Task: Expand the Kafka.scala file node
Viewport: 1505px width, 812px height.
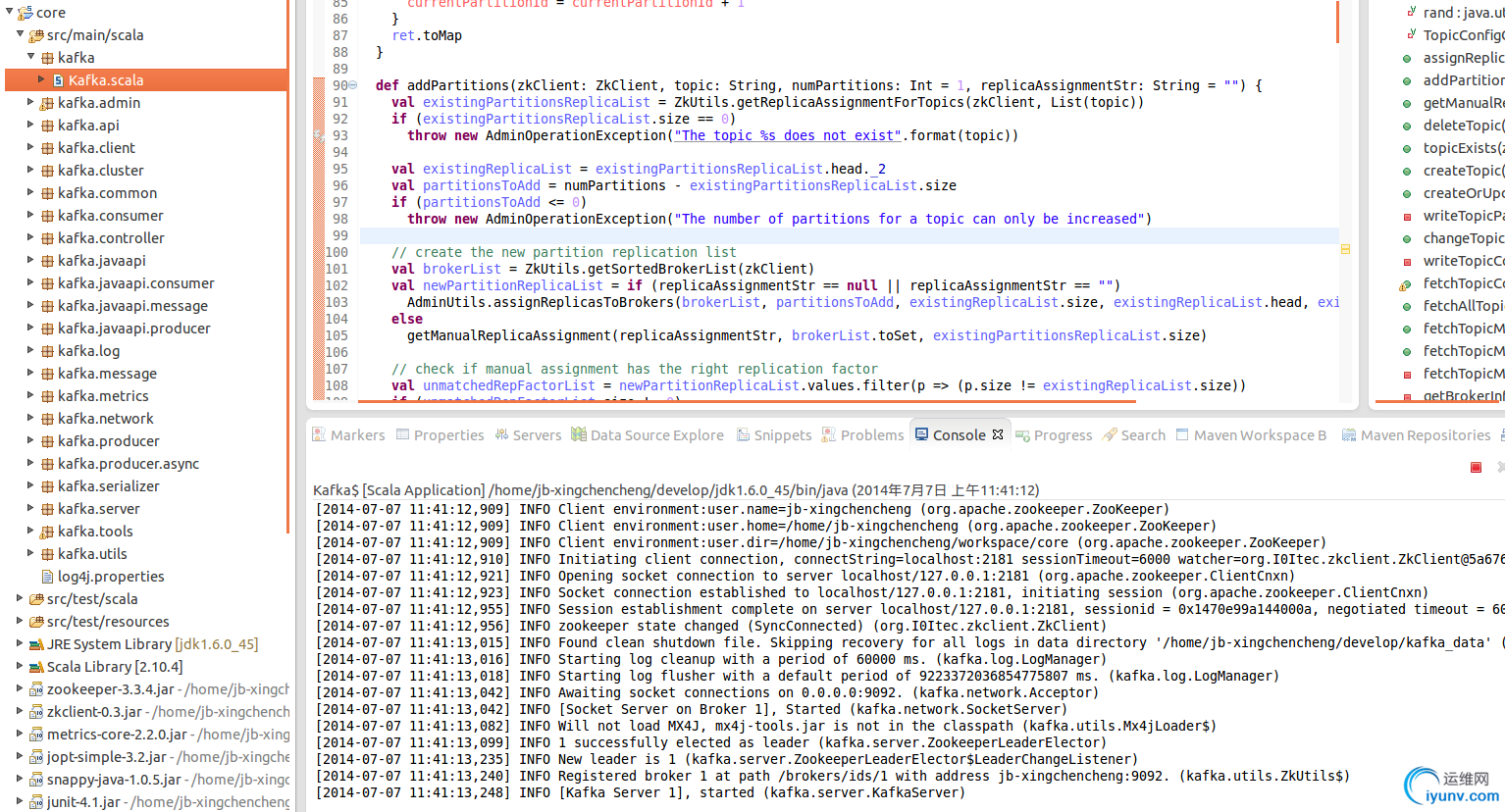Action: coord(41,79)
